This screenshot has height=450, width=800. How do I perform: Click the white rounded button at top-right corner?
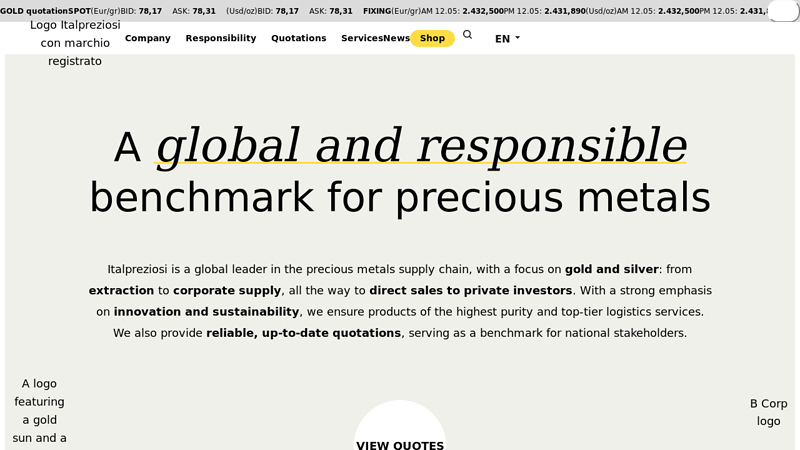click(x=783, y=11)
